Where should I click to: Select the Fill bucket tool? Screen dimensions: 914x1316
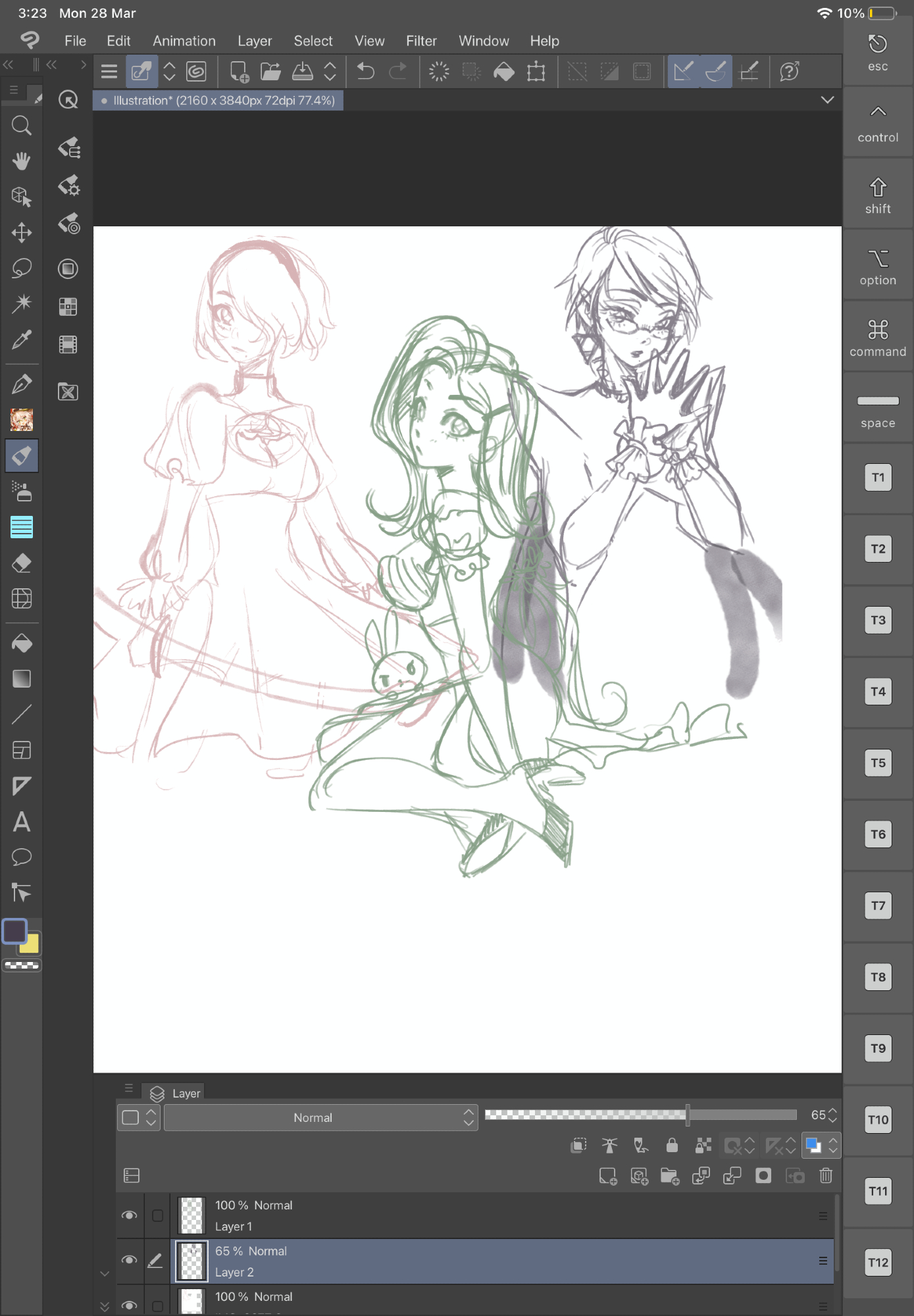click(x=22, y=643)
